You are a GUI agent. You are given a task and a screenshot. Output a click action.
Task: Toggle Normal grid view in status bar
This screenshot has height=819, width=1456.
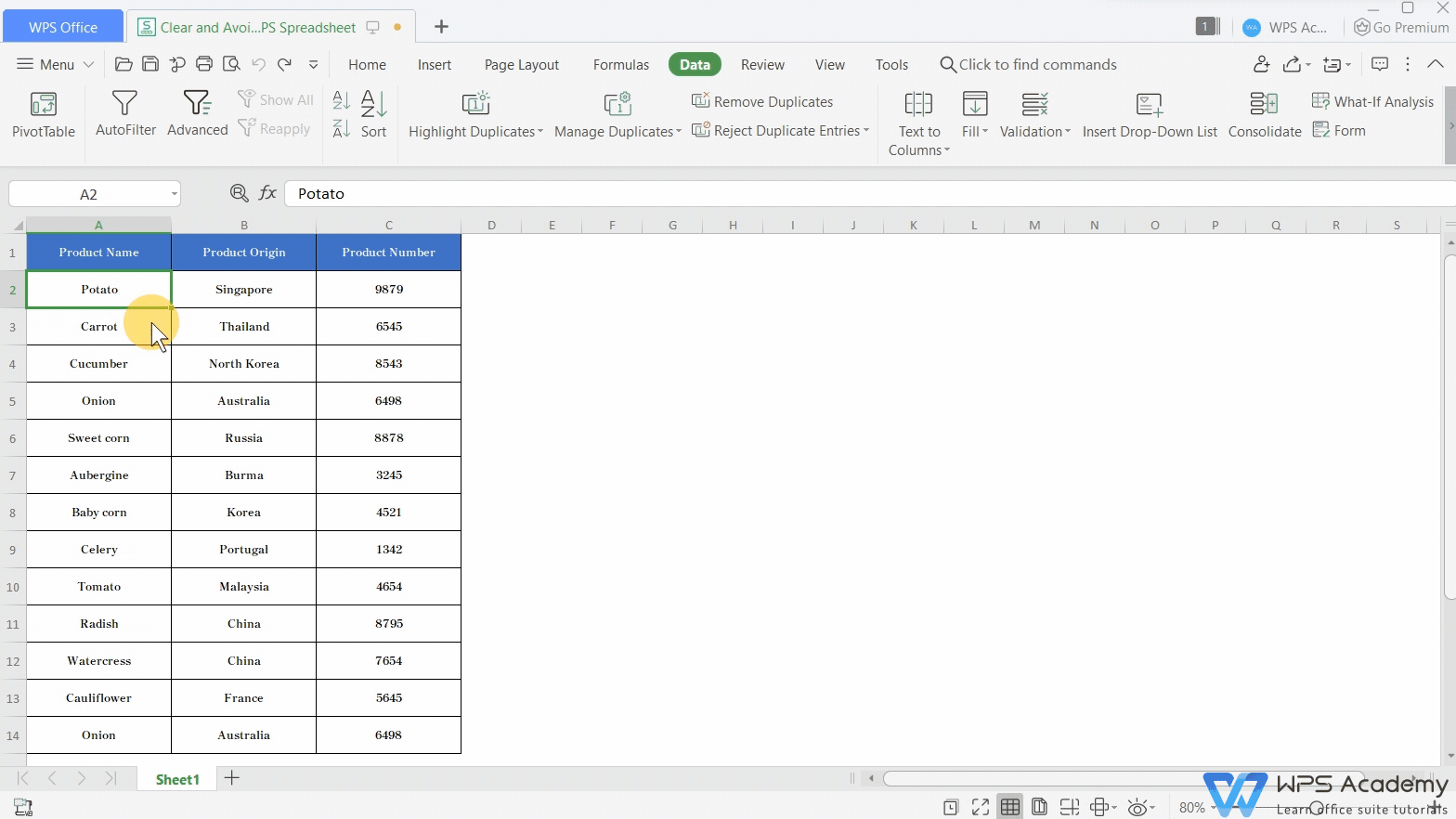1010,807
